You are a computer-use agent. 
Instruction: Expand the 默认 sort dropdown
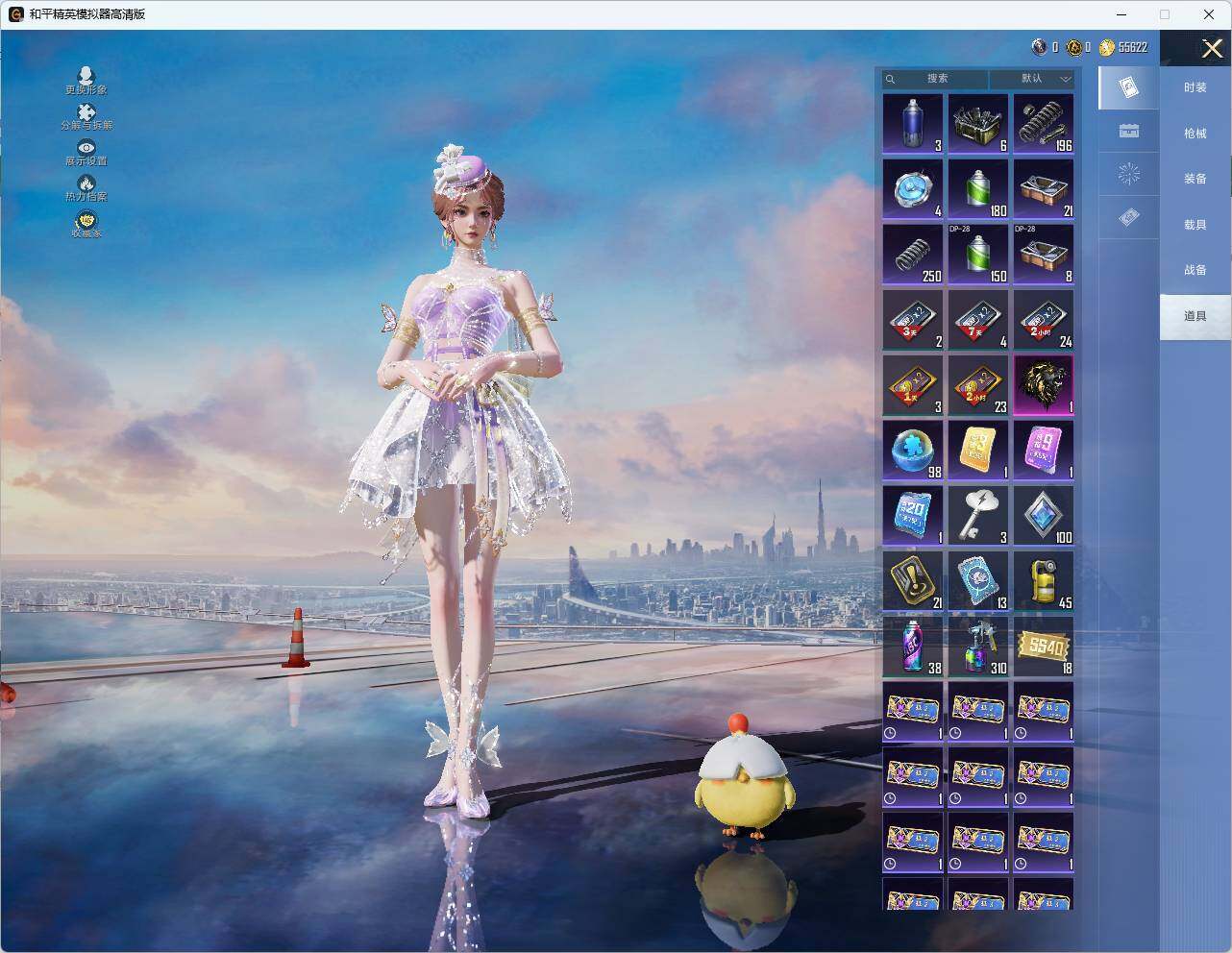(1033, 79)
